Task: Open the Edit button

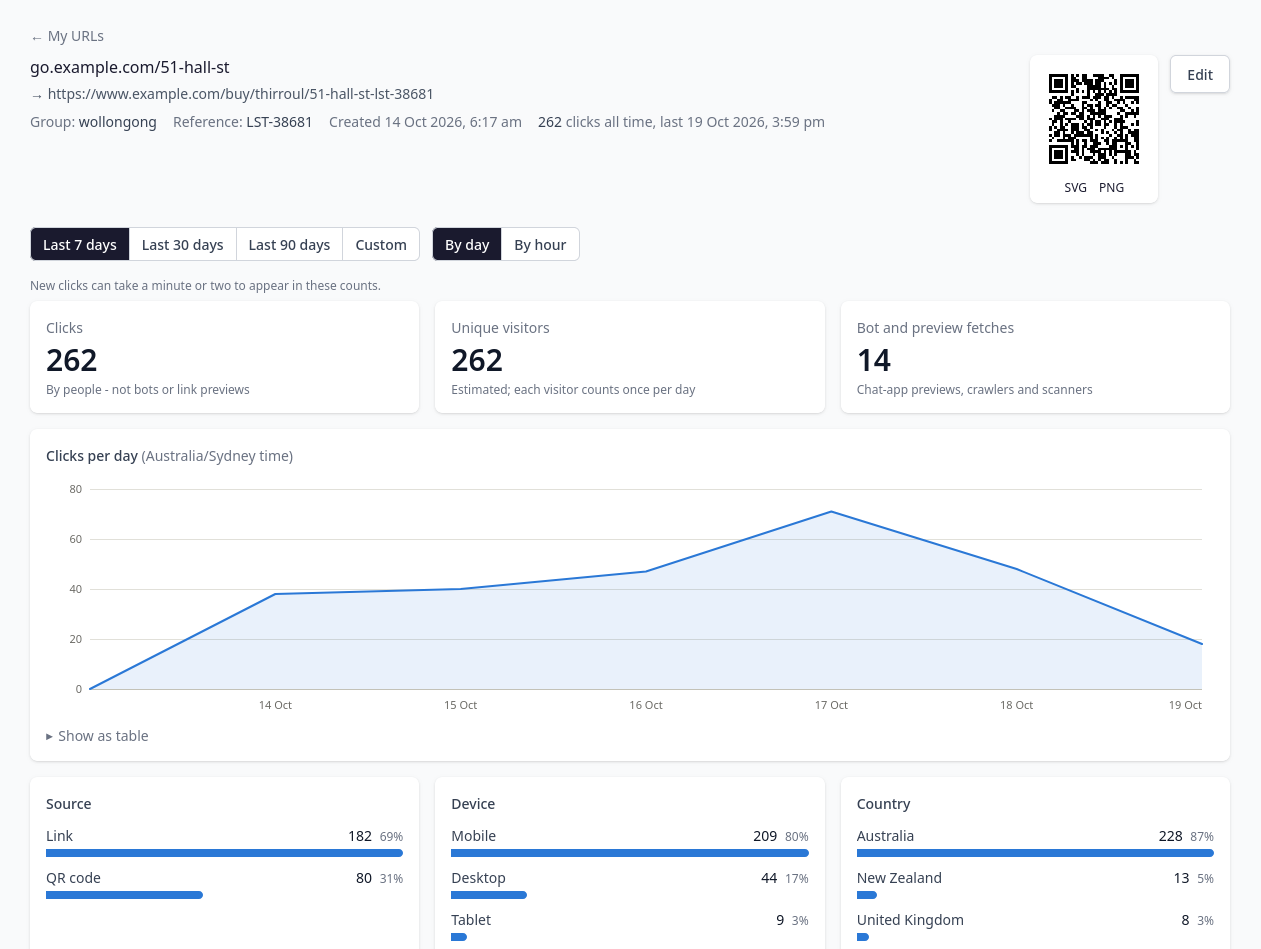Action: (x=1200, y=75)
